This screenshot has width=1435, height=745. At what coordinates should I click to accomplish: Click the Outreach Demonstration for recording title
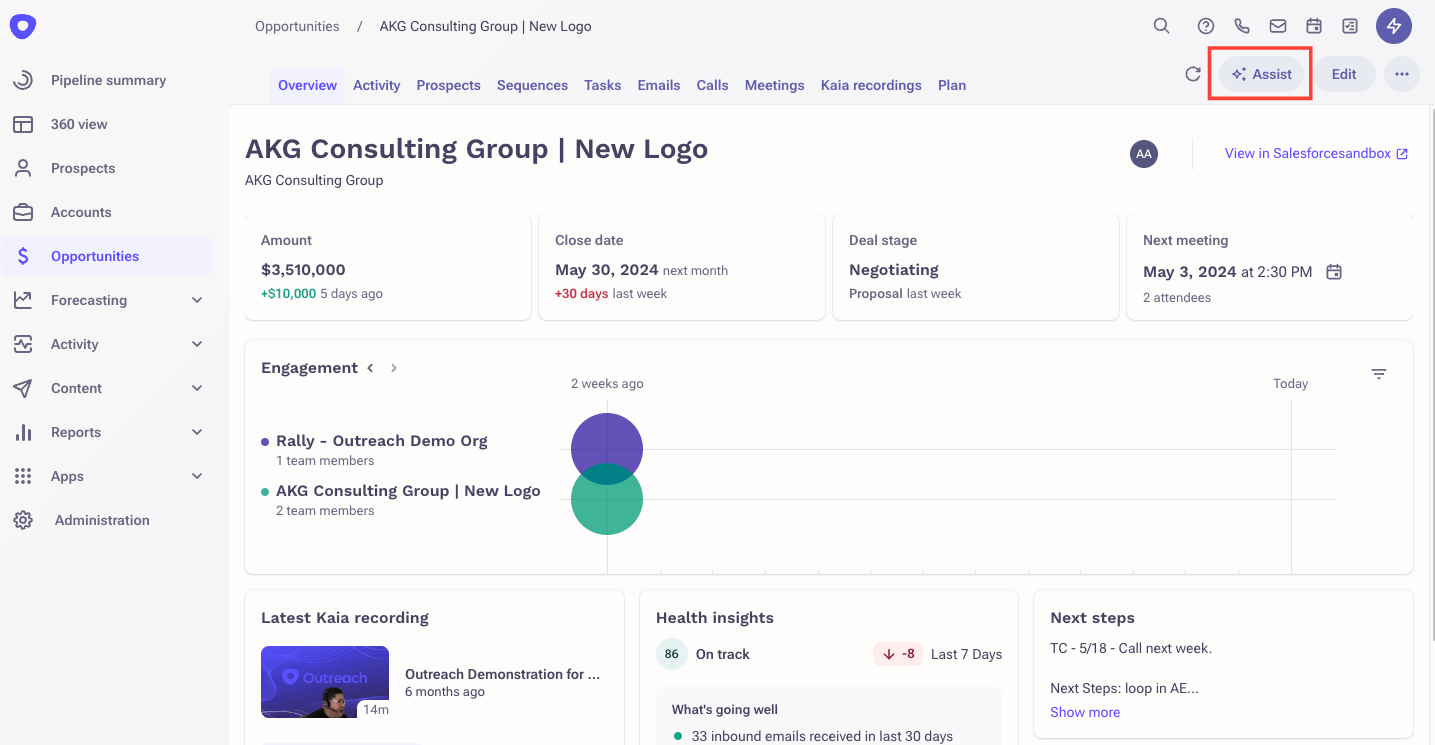(503, 674)
